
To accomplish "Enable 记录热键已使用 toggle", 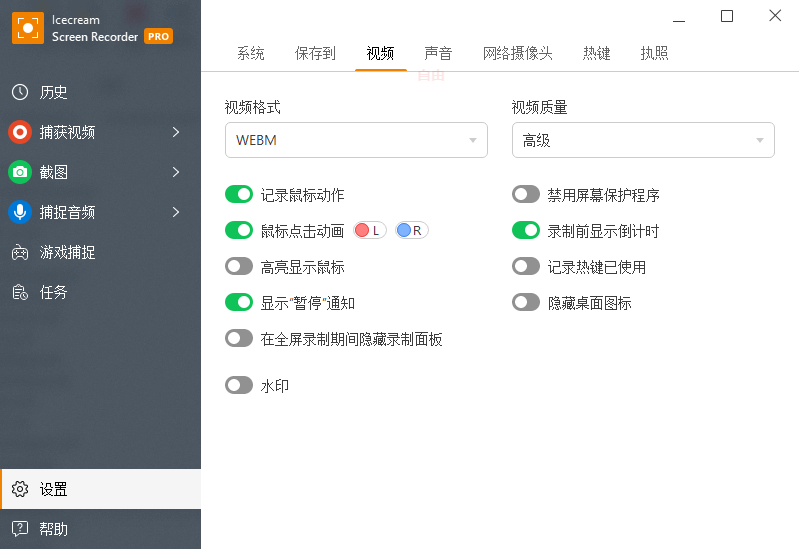I will tap(526, 266).
